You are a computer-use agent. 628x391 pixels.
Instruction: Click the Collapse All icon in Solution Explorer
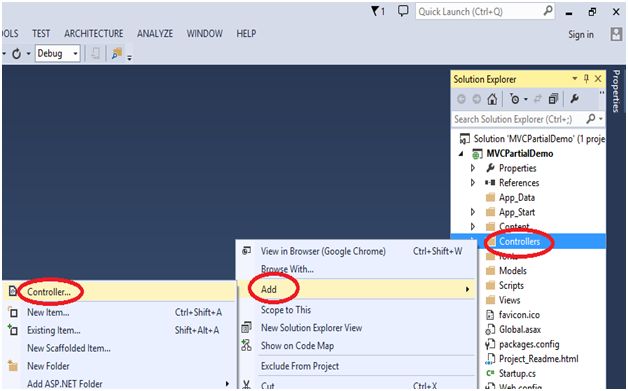click(x=553, y=99)
